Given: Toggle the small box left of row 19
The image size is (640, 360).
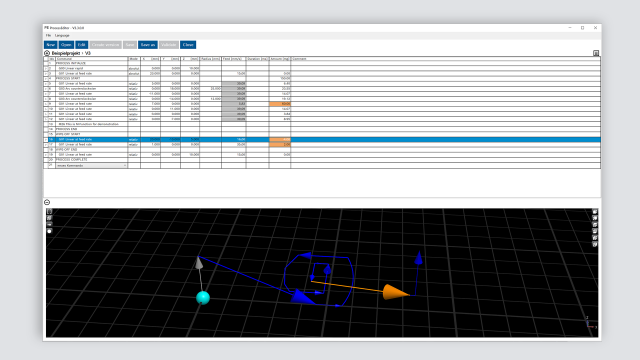Looking at the screenshot, I should click(x=46, y=155).
